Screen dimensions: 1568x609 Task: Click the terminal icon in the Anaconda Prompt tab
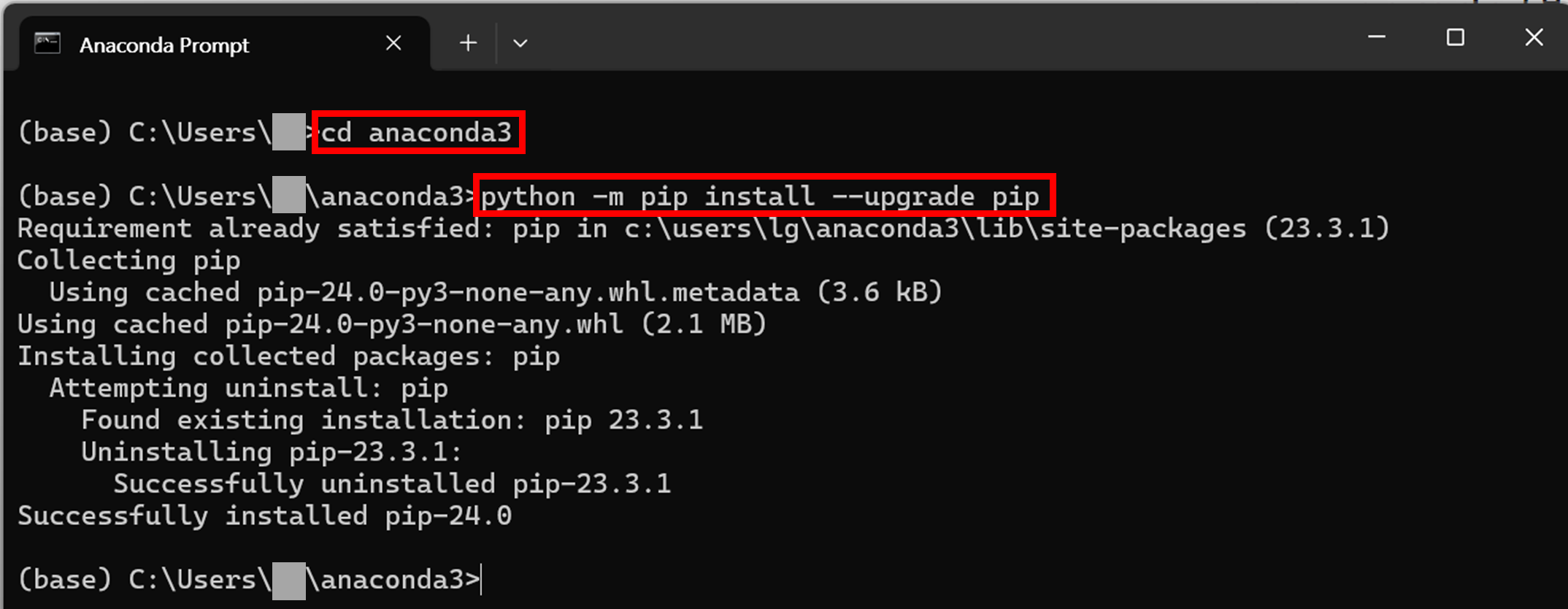[x=47, y=44]
